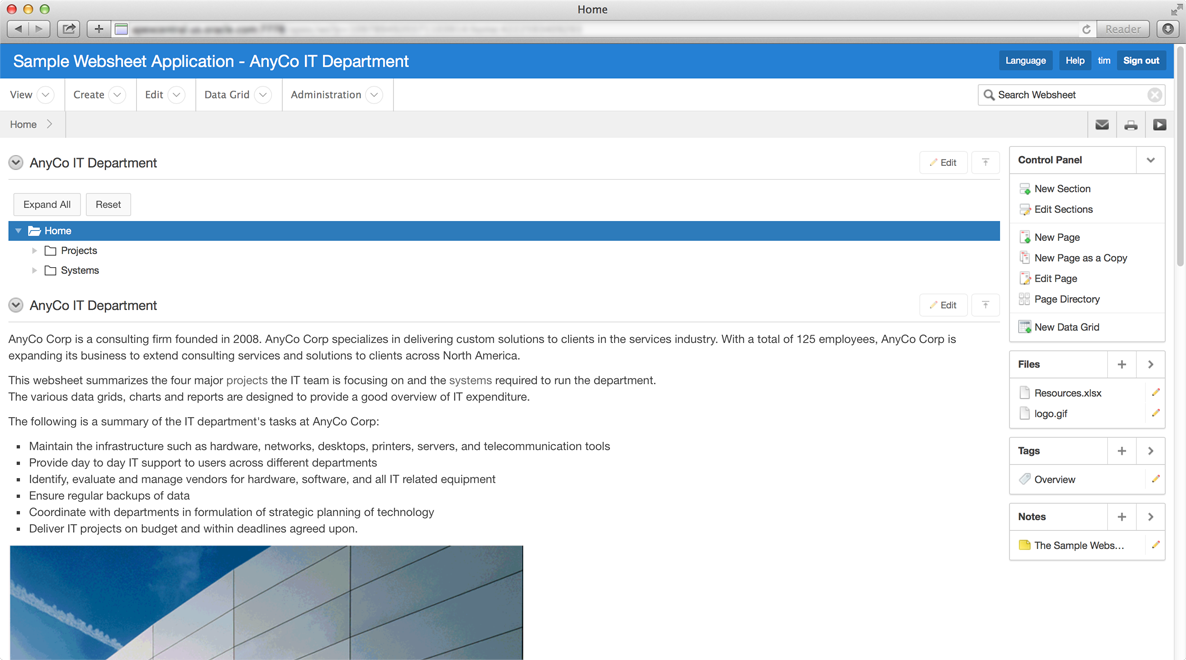This screenshot has width=1186, height=660.
Task: Click the browser reload icon
Action: [x=1086, y=29]
